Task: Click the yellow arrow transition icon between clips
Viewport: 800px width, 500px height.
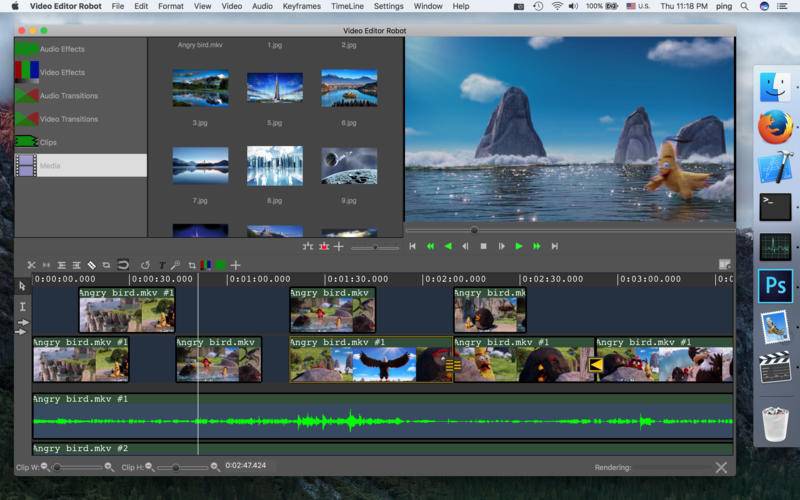Action: pyautogui.click(x=595, y=364)
